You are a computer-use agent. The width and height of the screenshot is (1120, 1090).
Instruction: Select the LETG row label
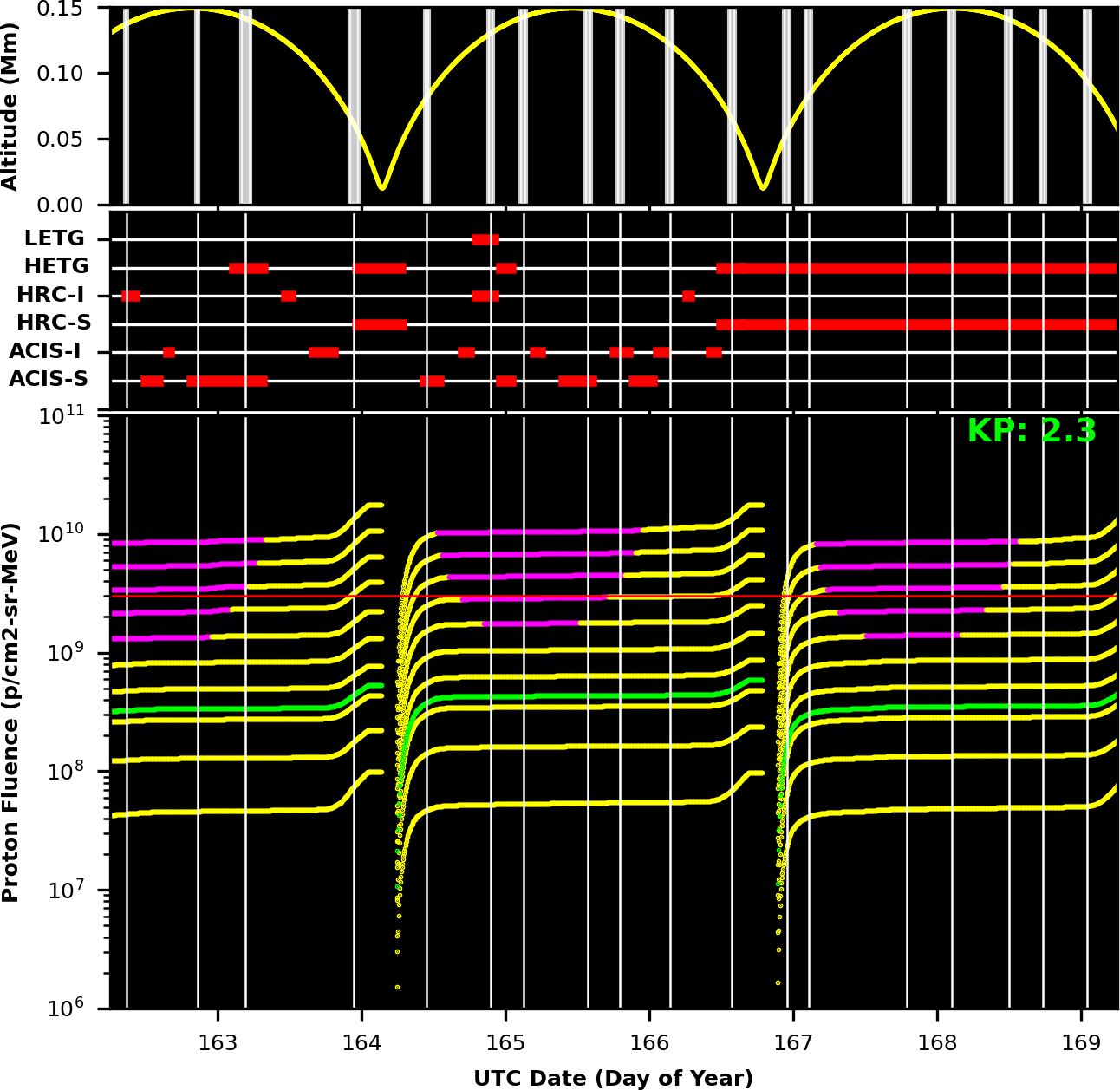tap(55, 238)
